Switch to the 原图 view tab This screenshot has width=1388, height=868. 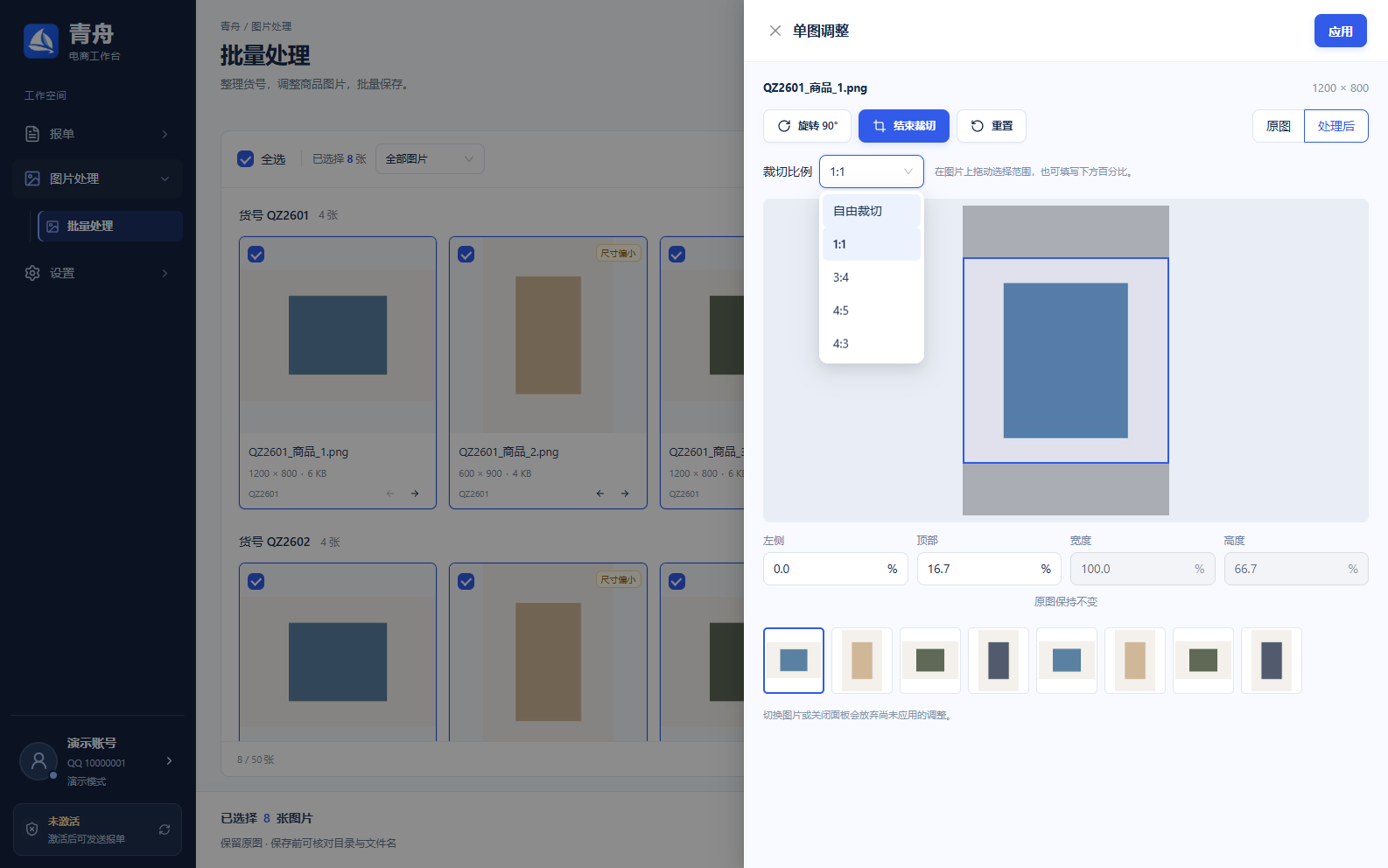(x=1278, y=126)
